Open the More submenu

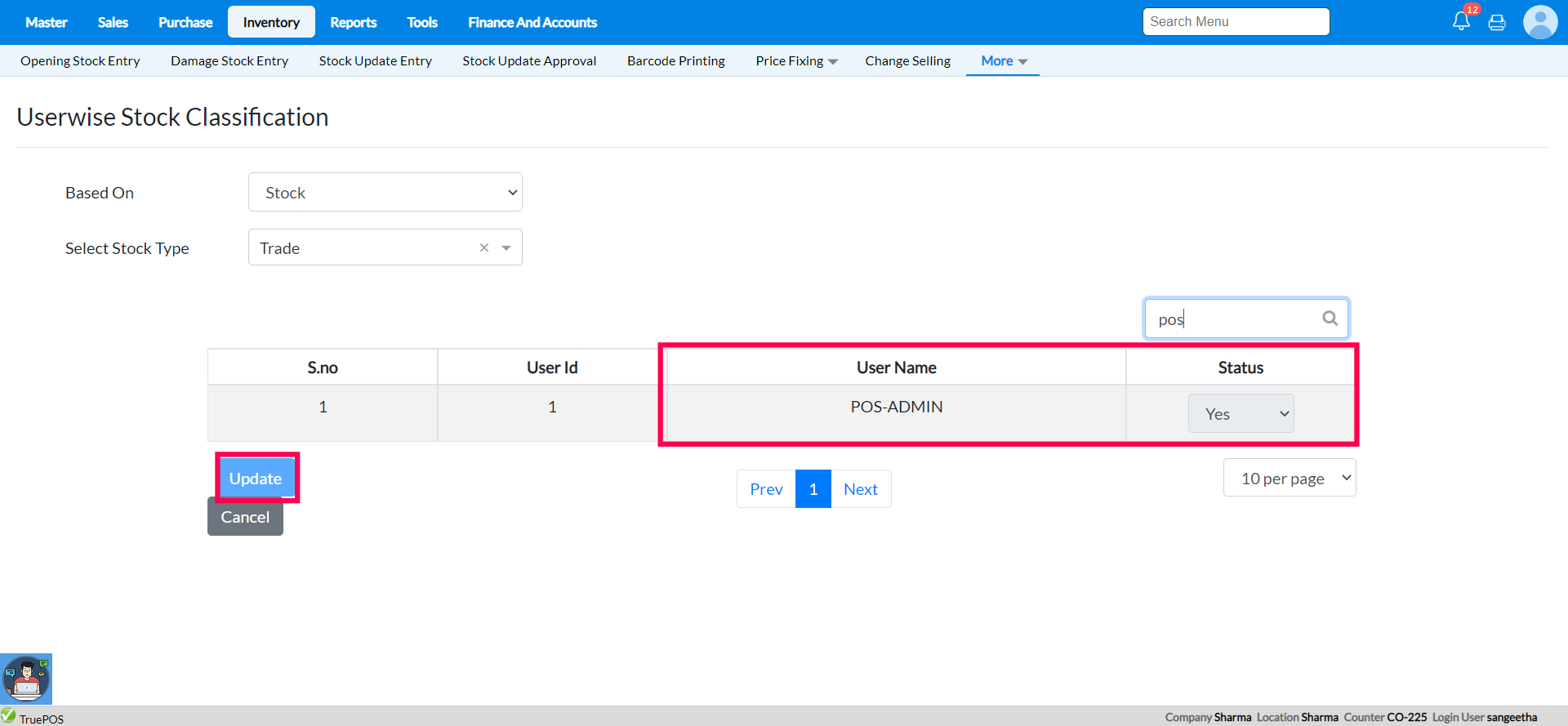click(1003, 61)
